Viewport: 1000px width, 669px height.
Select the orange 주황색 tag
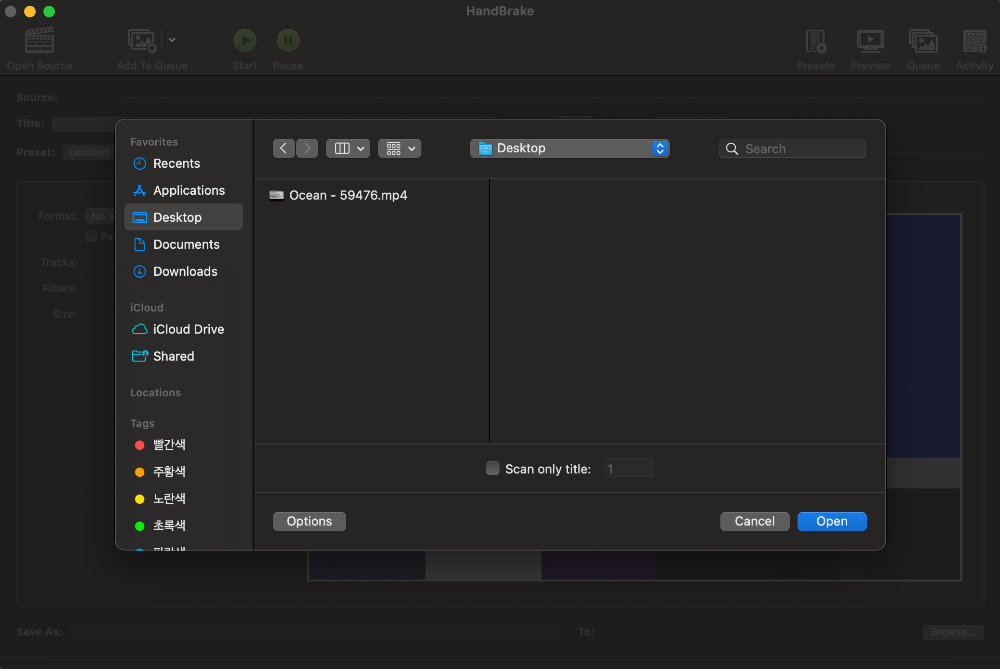[x=184, y=471]
